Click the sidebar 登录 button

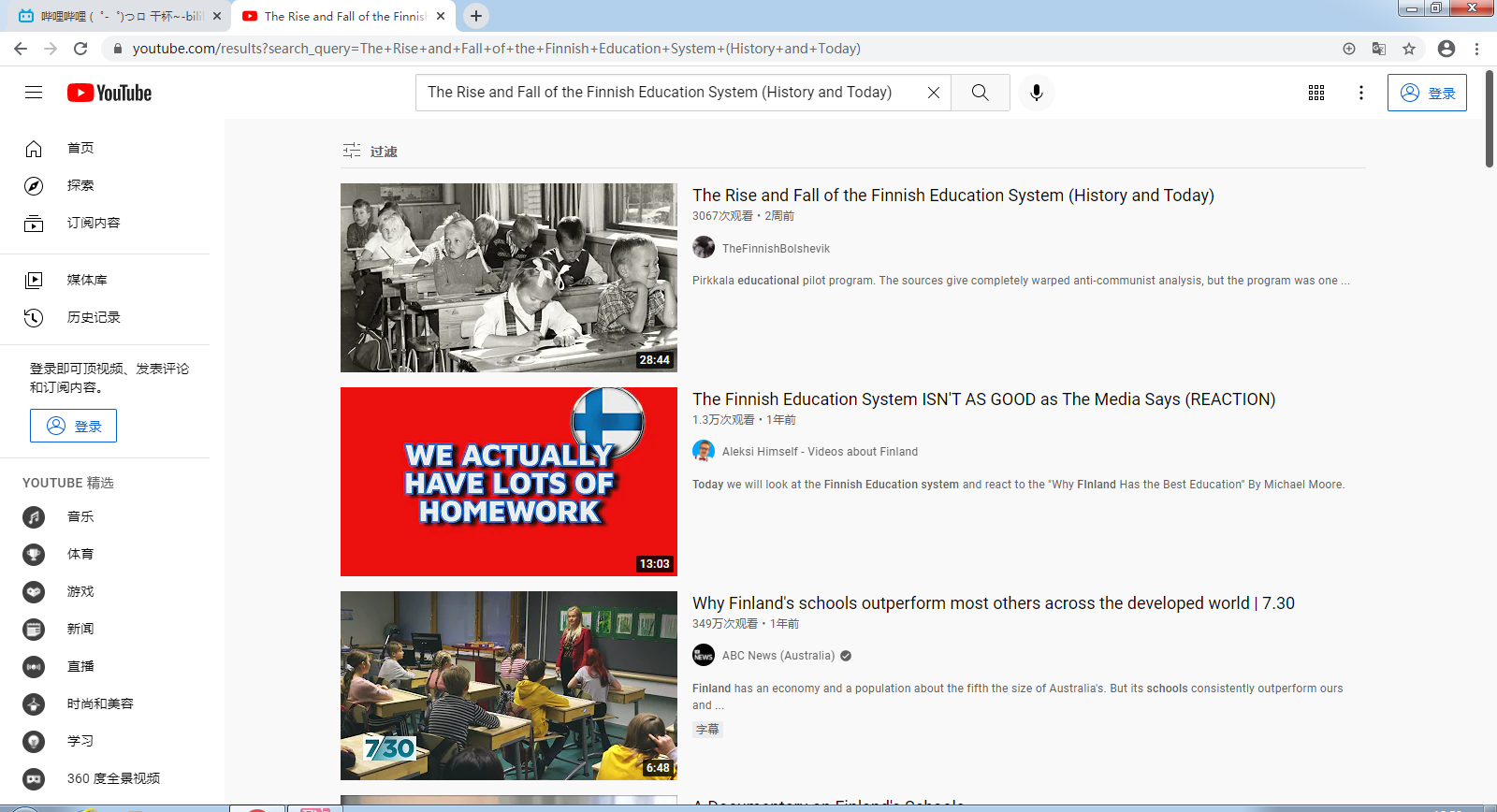(x=73, y=426)
